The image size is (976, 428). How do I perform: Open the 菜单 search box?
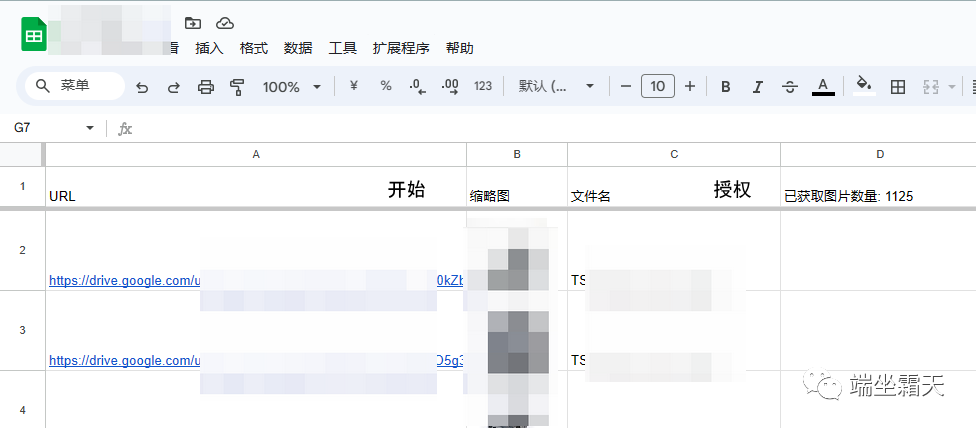(75, 86)
